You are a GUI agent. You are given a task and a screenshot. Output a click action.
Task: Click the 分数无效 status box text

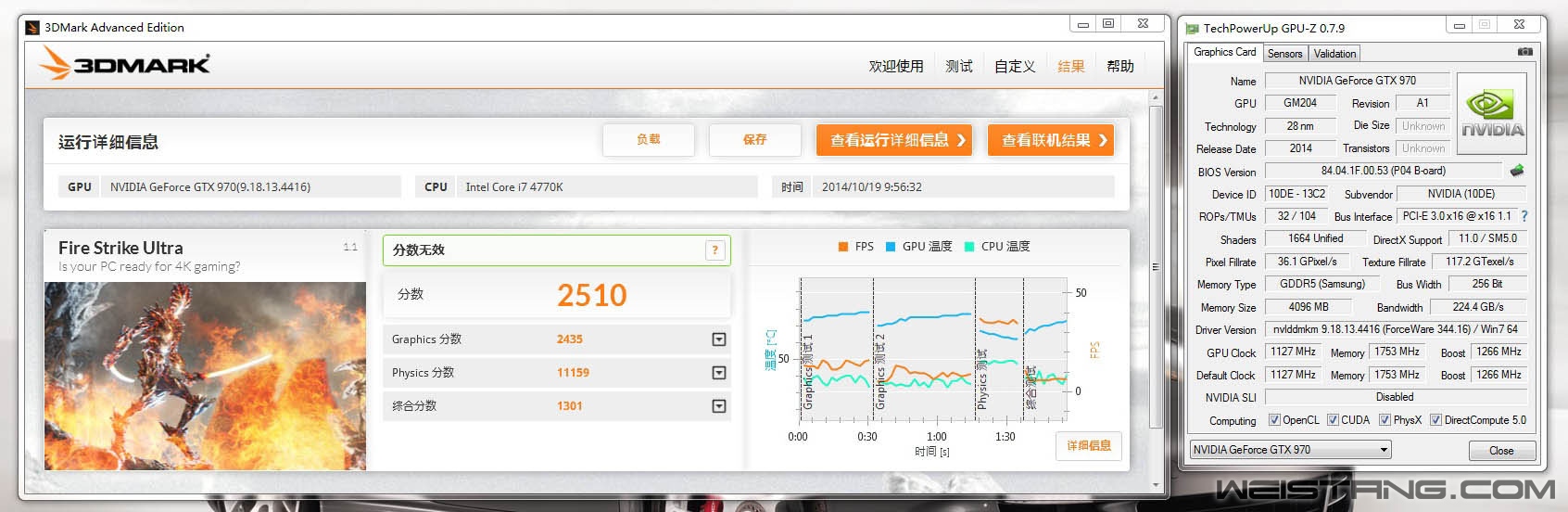[x=419, y=250]
